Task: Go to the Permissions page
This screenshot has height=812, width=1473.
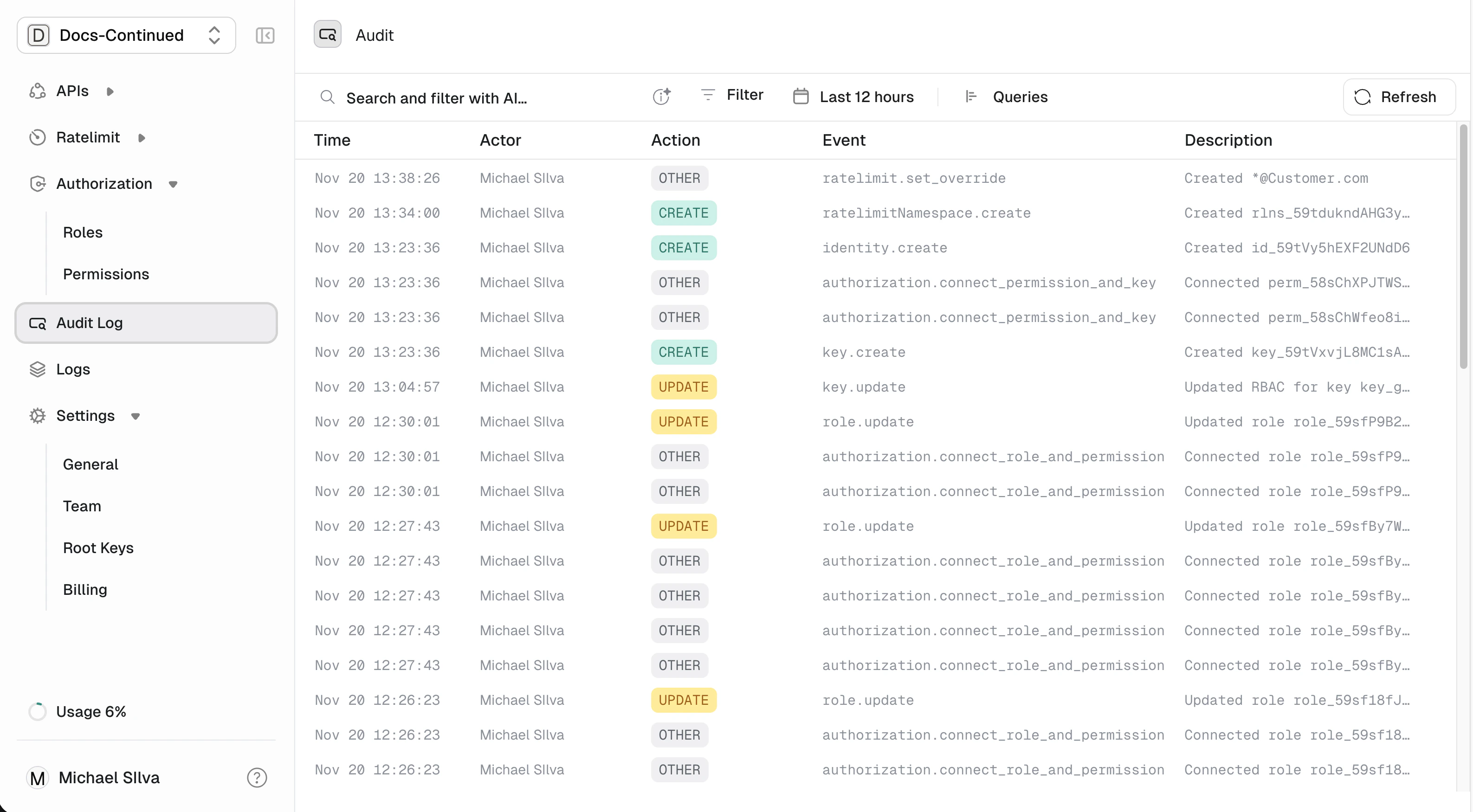Action: point(106,275)
